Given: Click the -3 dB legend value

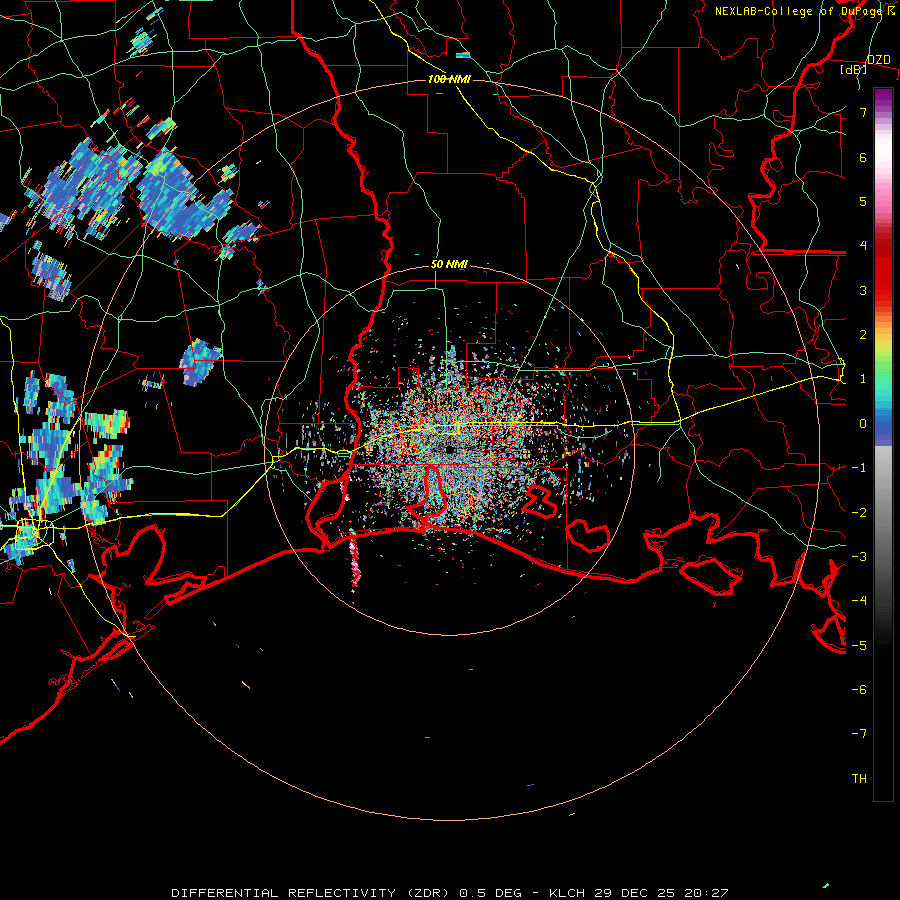Looking at the screenshot, I should pyautogui.click(x=859, y=557).
